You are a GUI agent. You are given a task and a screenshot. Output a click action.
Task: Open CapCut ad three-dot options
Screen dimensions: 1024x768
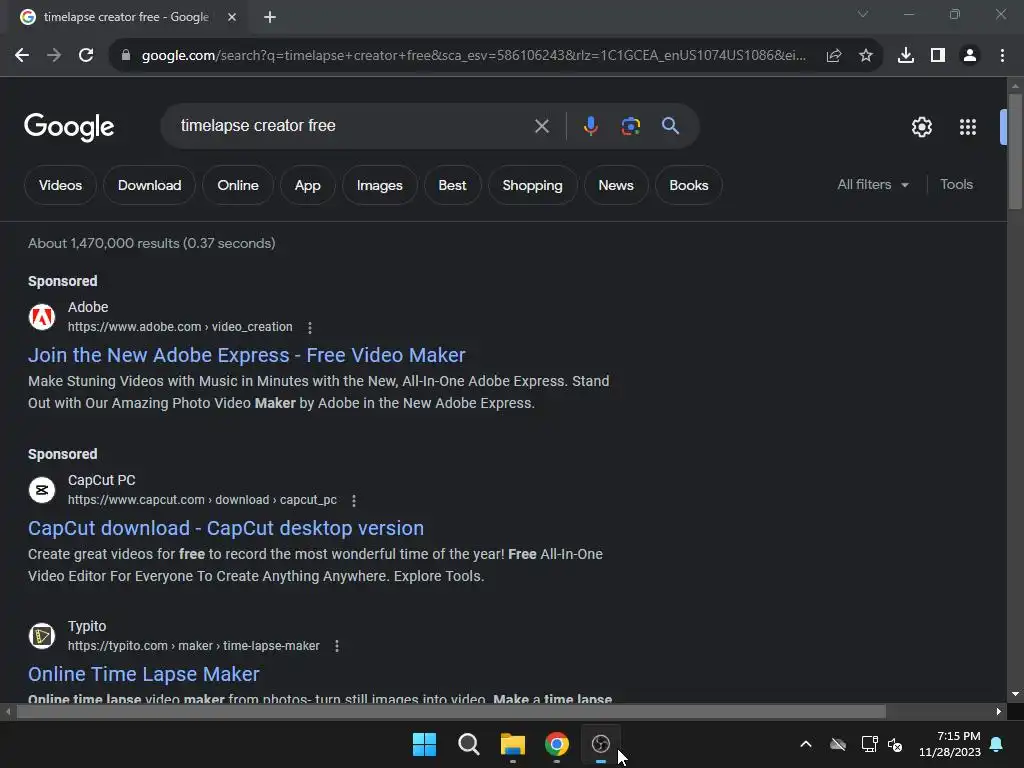click(354, 500)
